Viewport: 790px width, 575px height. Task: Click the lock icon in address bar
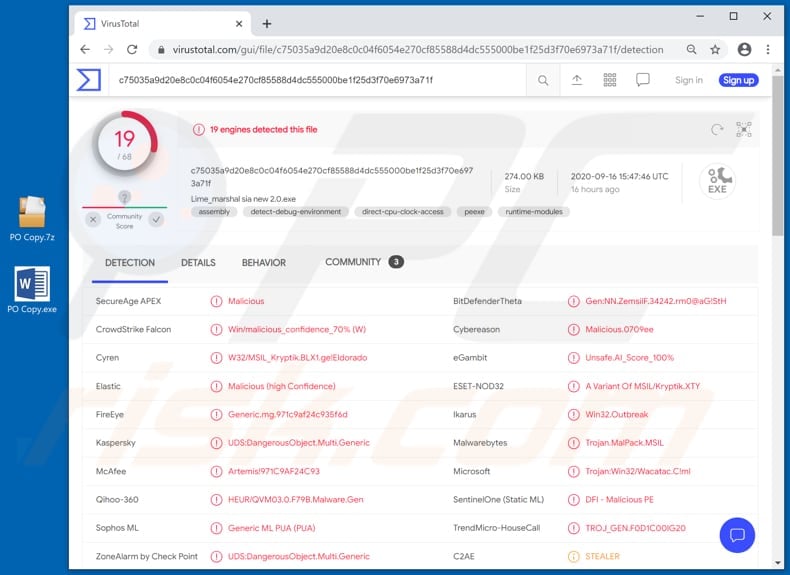click(161, 50)
